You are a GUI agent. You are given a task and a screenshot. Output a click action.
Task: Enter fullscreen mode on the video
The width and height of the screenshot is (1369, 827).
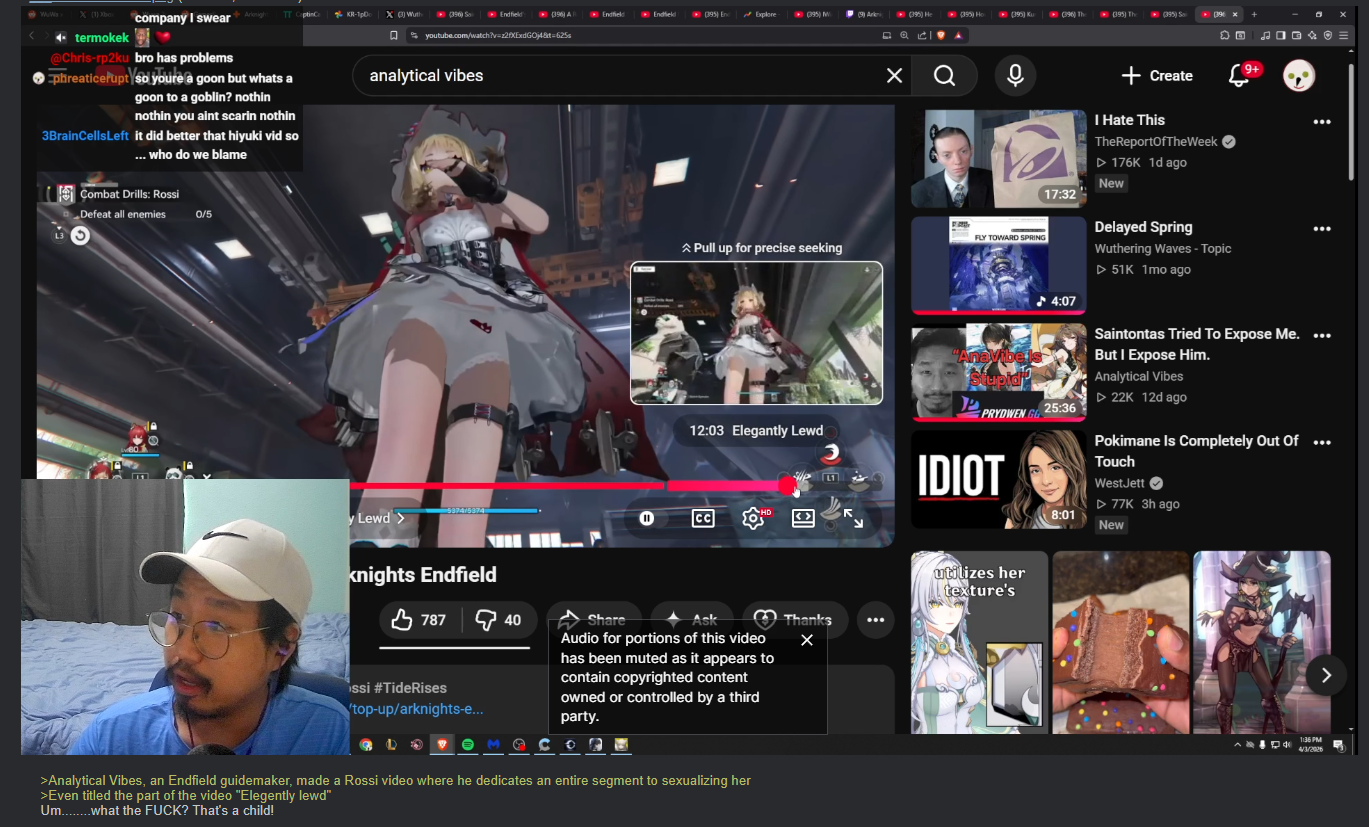click(x=853, y=518)
